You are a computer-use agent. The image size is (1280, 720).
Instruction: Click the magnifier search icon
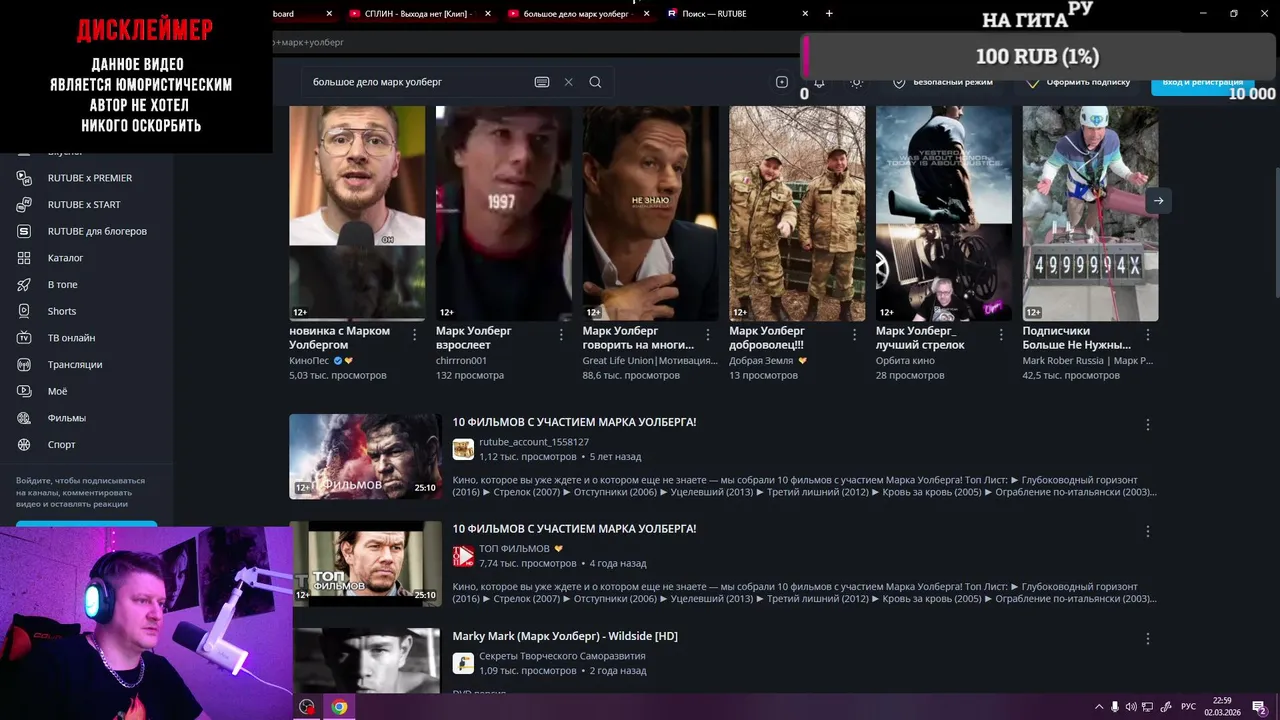(x=595, y=82)
